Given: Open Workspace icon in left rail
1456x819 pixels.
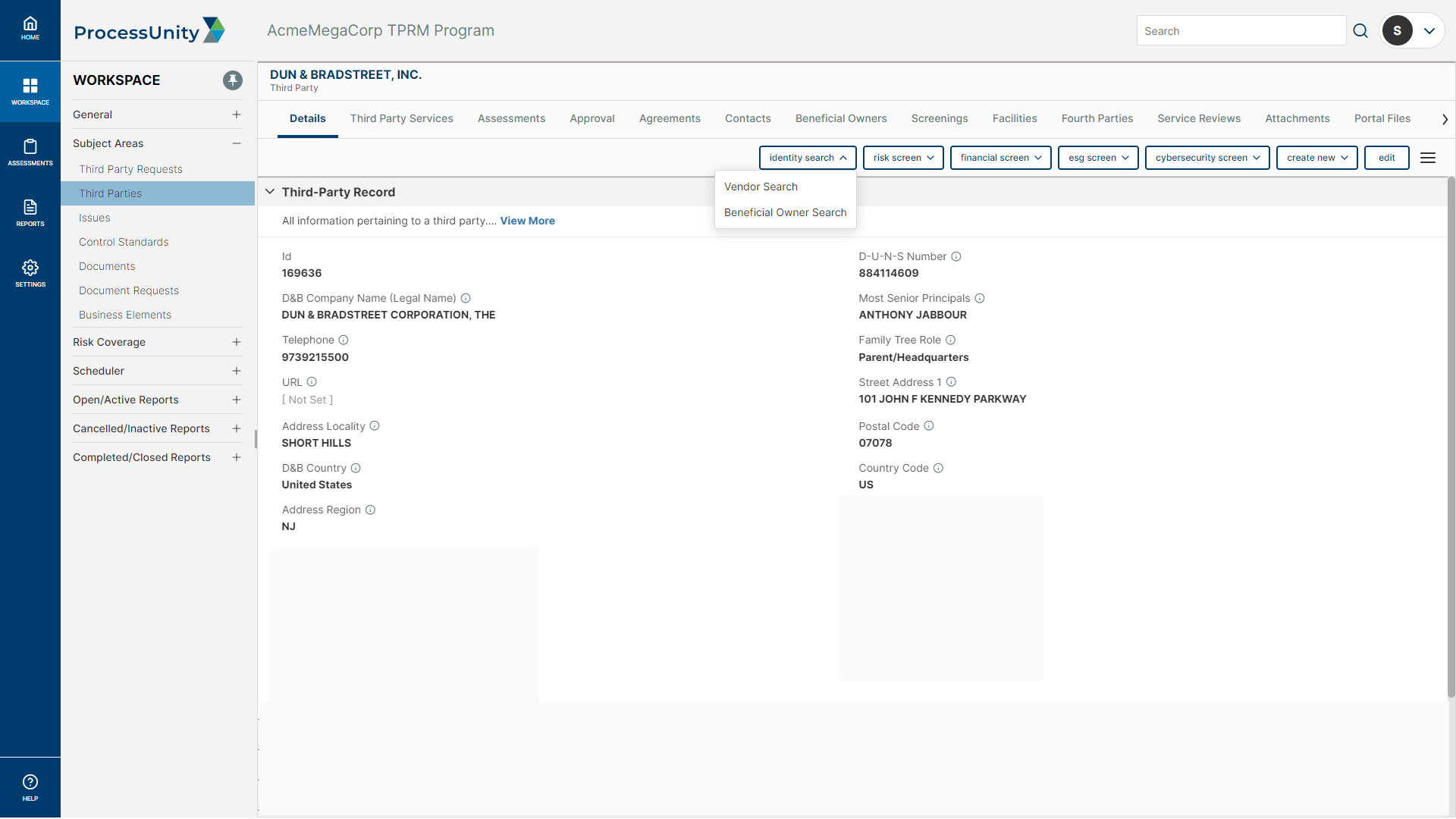Looking at the screenshot, I should 30,91.
